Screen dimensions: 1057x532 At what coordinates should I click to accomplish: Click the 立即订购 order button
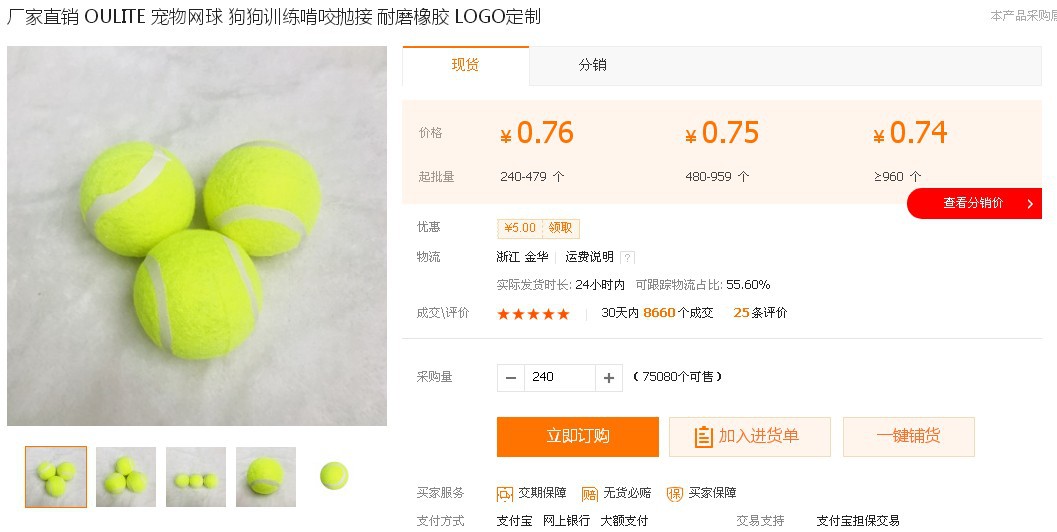578,437
